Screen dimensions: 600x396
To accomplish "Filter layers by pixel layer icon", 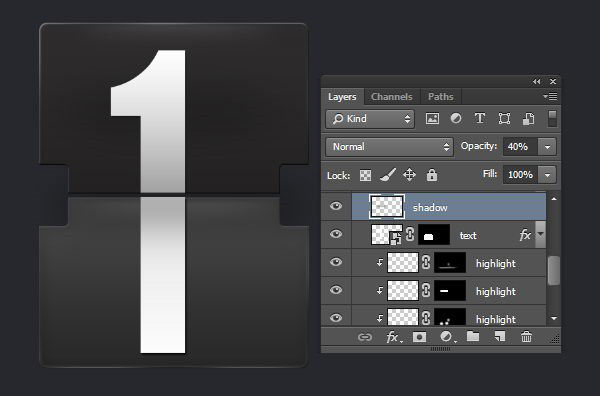I will pos(432,119).
